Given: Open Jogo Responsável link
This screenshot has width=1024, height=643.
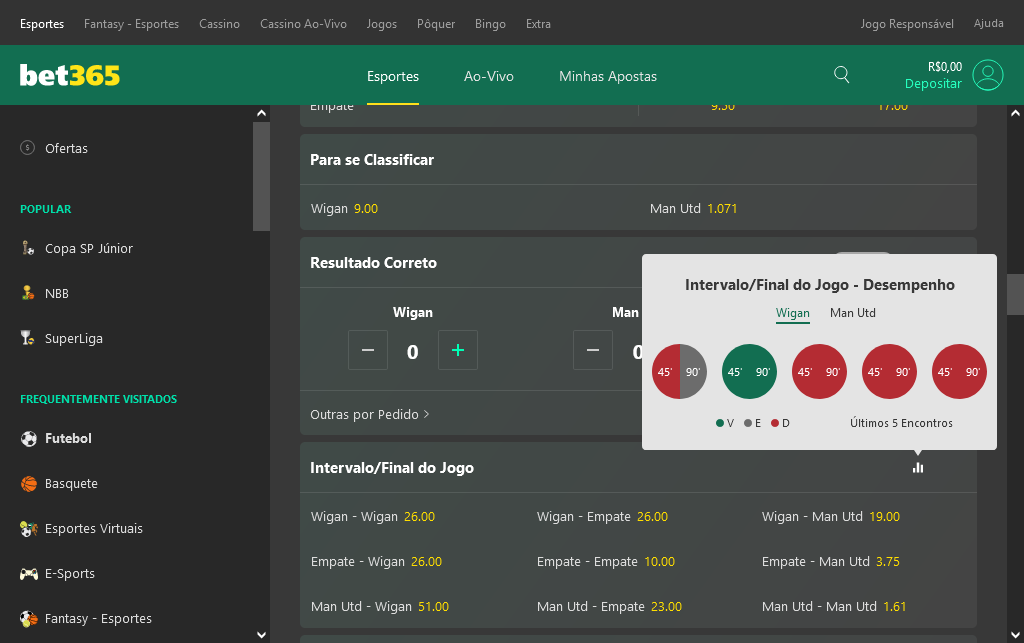Looking at the screenshot, I should (907, 24).
